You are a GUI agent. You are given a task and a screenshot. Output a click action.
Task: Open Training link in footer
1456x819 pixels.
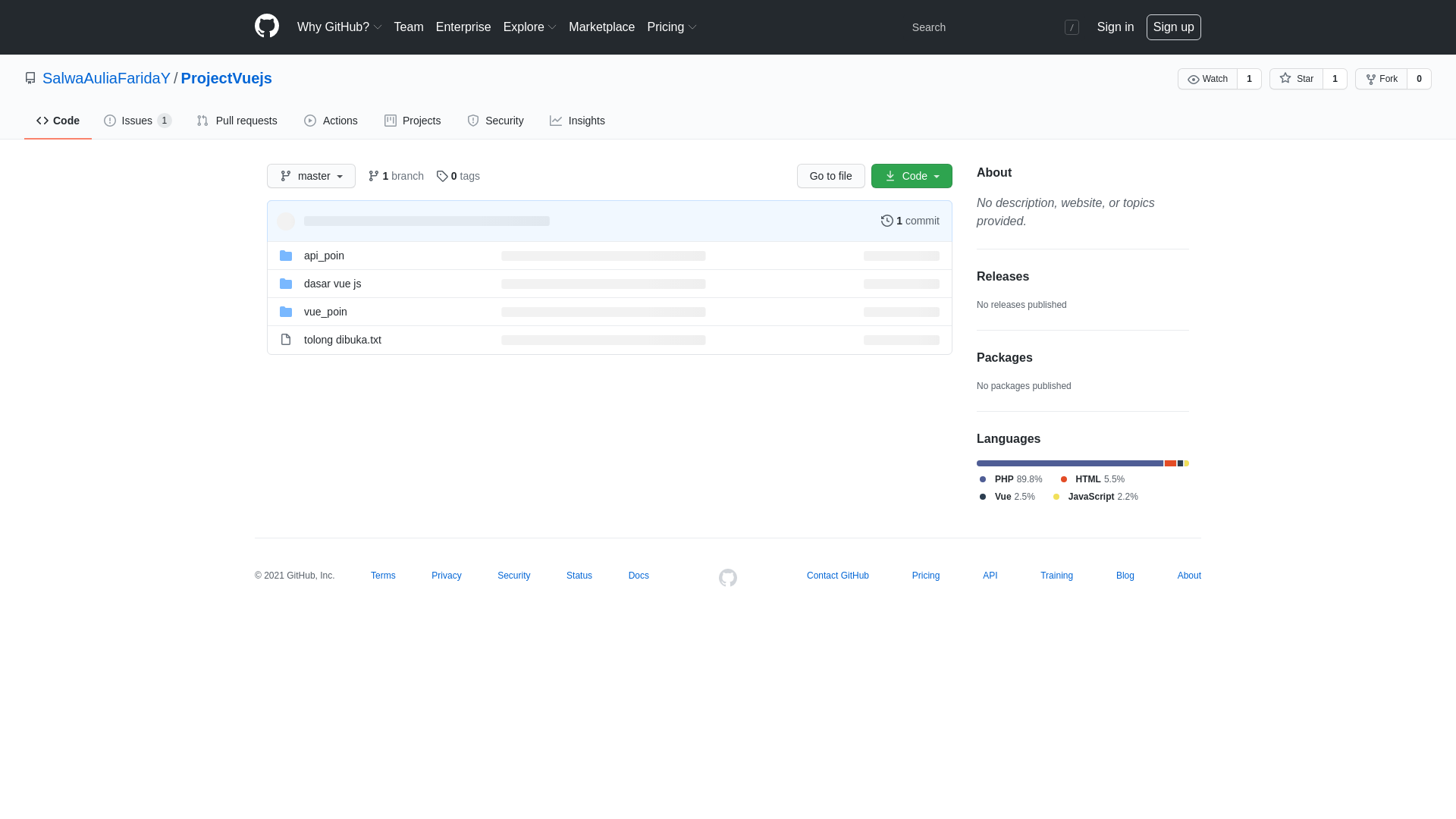point(1056,576)
